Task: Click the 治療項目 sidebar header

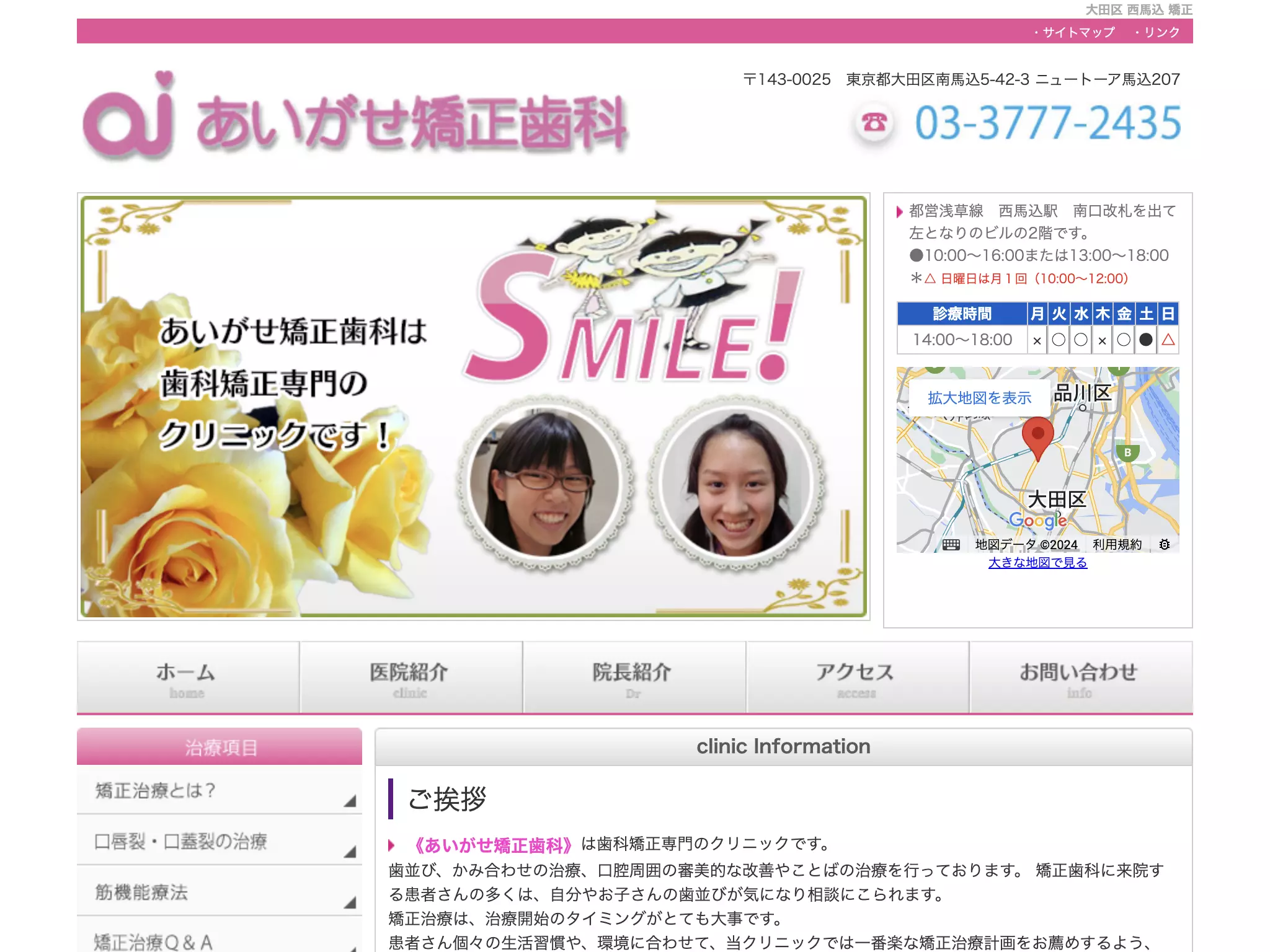Action: click(220, 747)
